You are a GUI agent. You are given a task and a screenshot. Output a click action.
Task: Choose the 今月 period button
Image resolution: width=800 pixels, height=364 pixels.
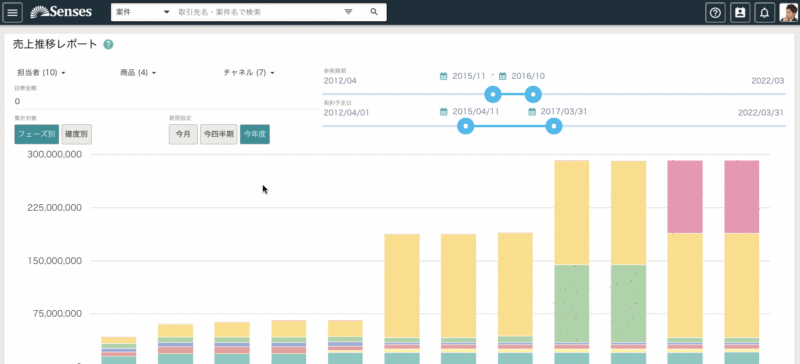(x=183, y=134)
